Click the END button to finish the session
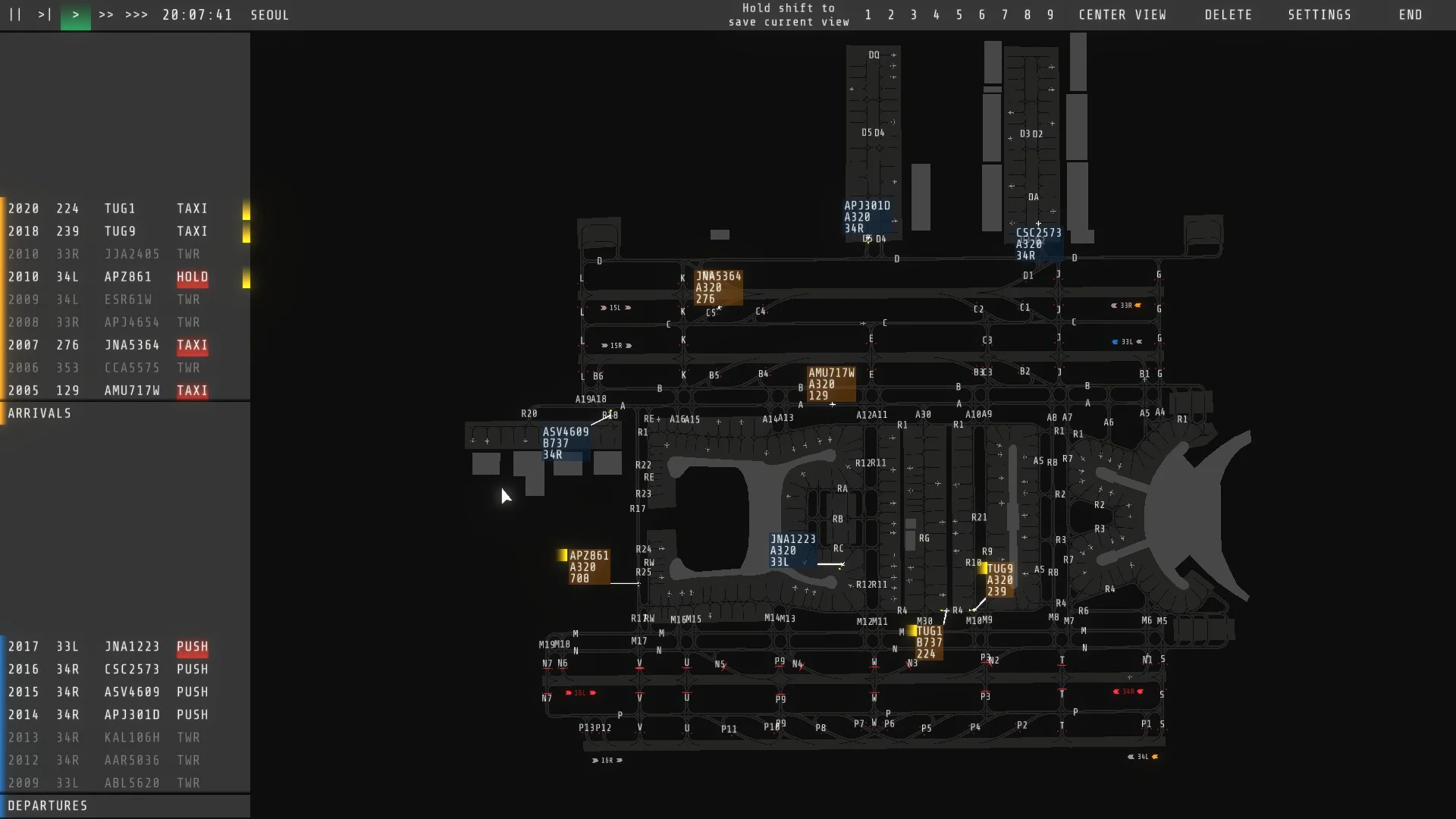 [x=1410, y=14]
